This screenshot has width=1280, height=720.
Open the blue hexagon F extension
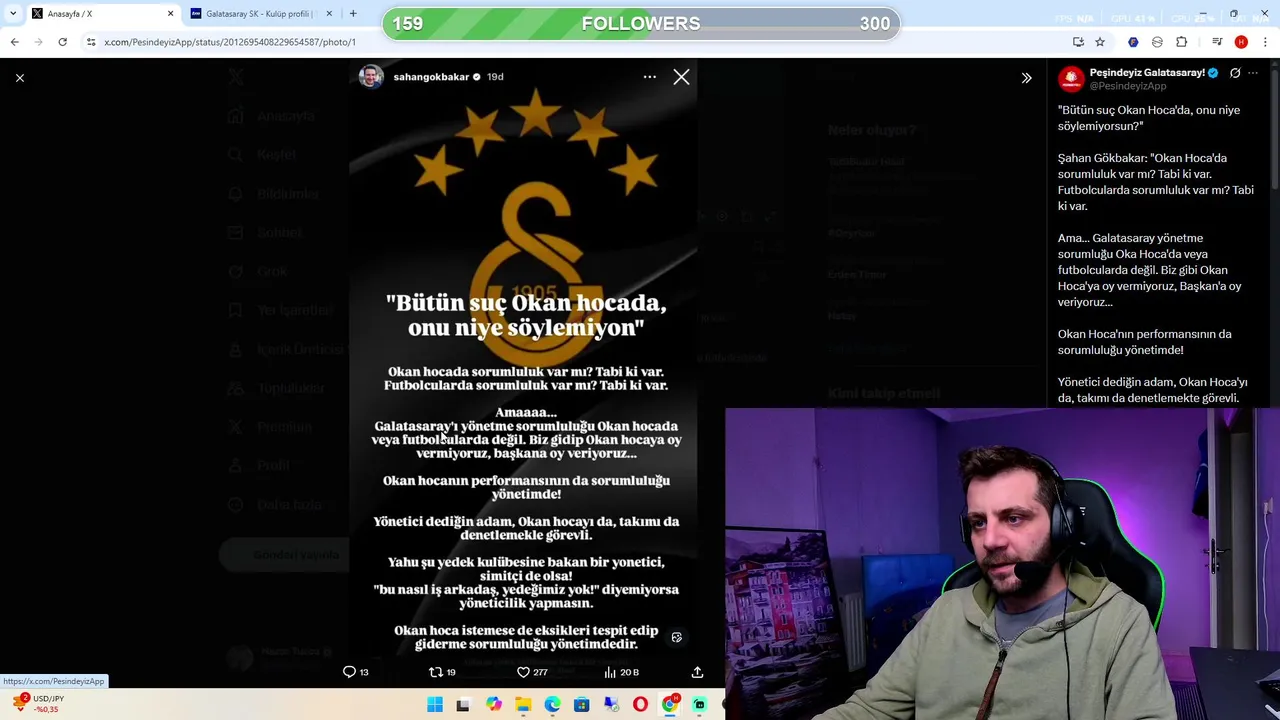click(1133, 42)
